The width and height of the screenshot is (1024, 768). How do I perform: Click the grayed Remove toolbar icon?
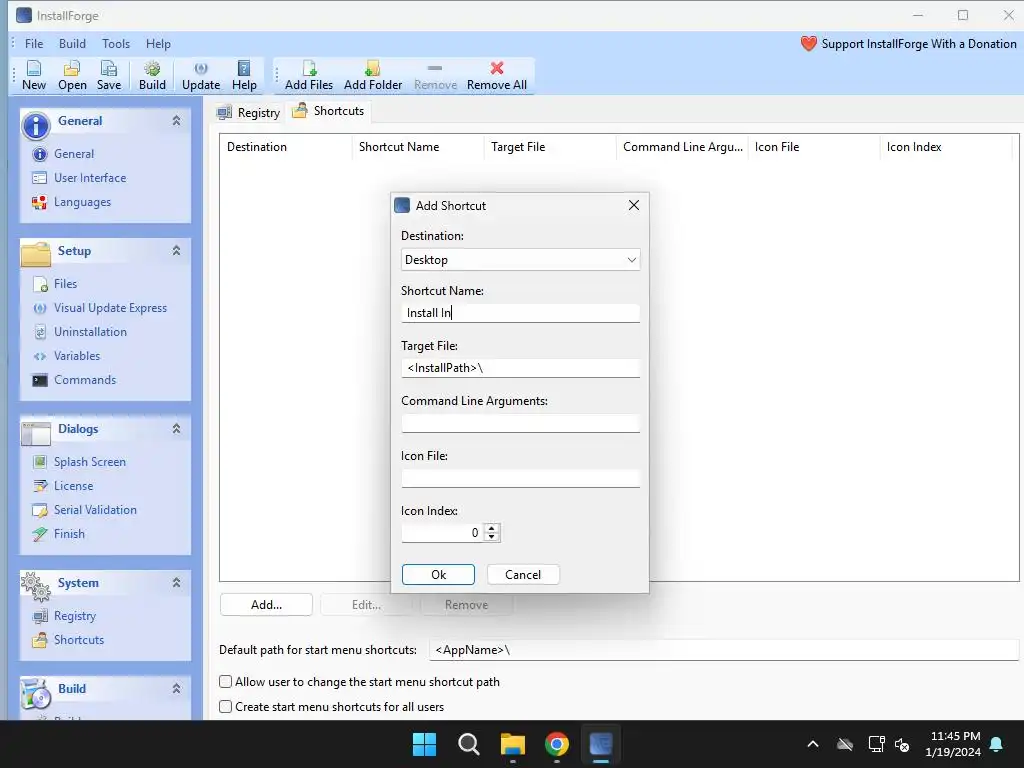coord(435,75)
